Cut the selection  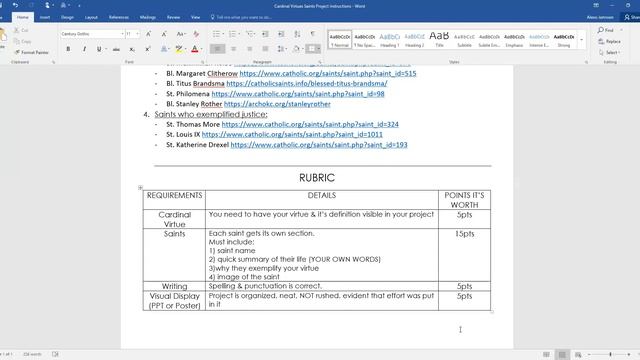pyautogui.click(x=21, y=30)
